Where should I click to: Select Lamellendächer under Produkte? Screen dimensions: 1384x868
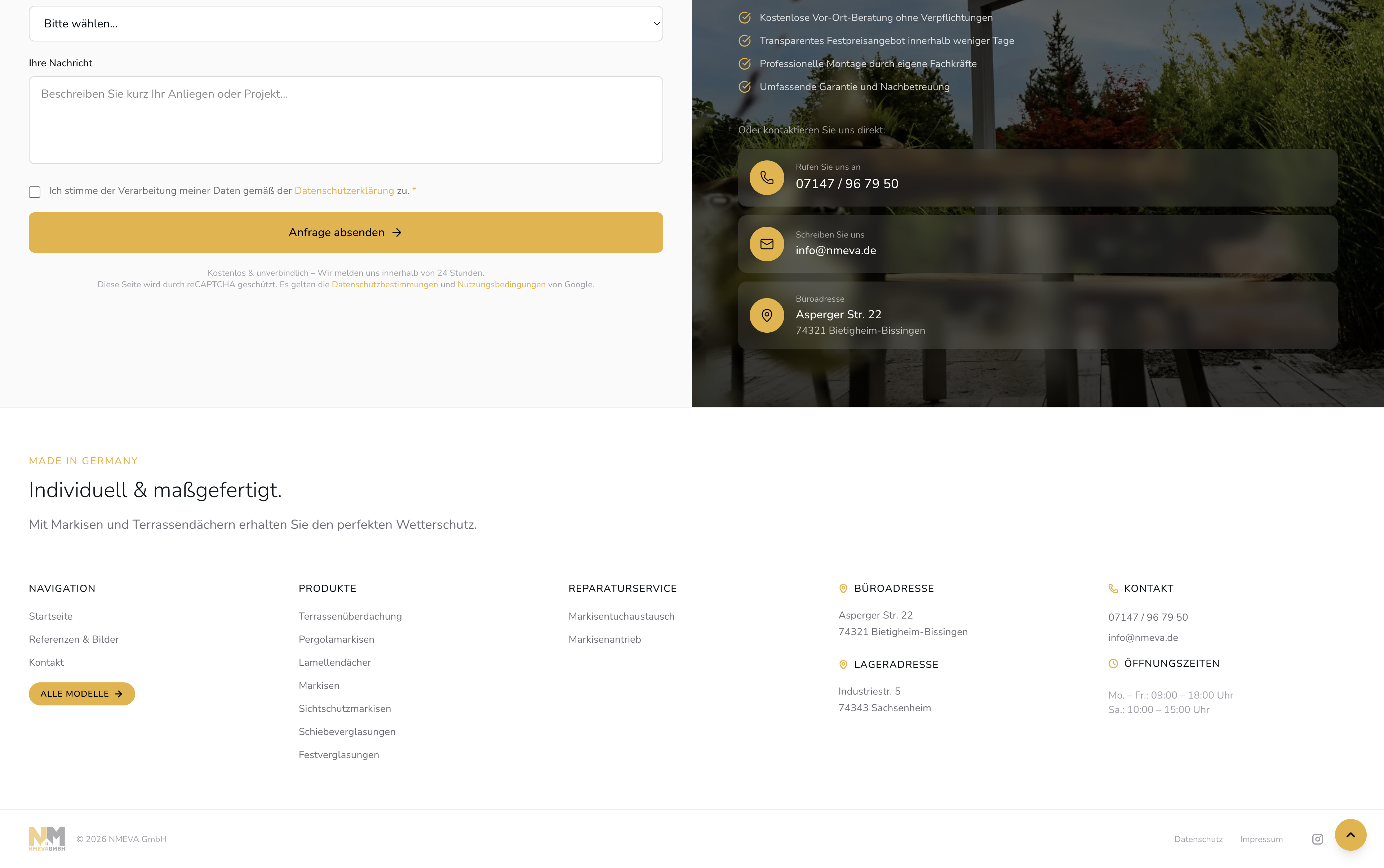tap(335, 662)
